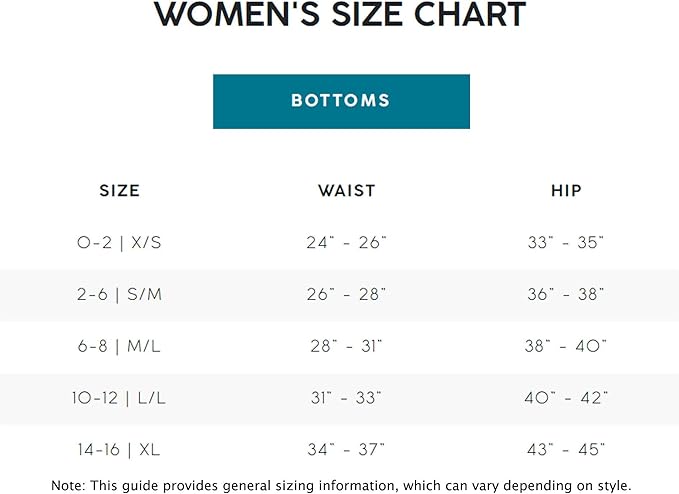This screenshot has height=494, width=679.
Task: Click the 43" - 45" hip value
Action: click(x=566, y=450)
